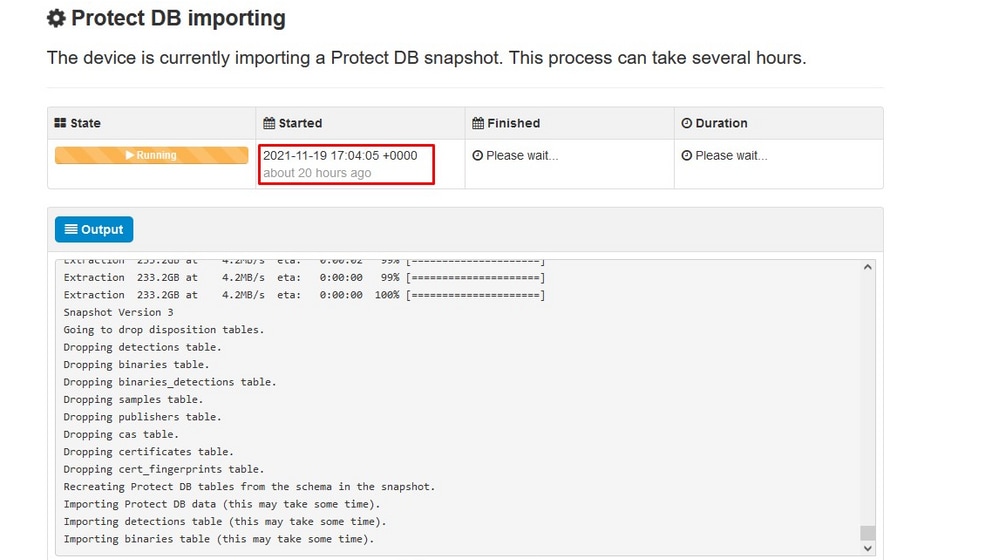The width and height of the screenshot is (999, 560).
Task: Click the clock icon in Duration cell
Action: [x=686, y=155]
